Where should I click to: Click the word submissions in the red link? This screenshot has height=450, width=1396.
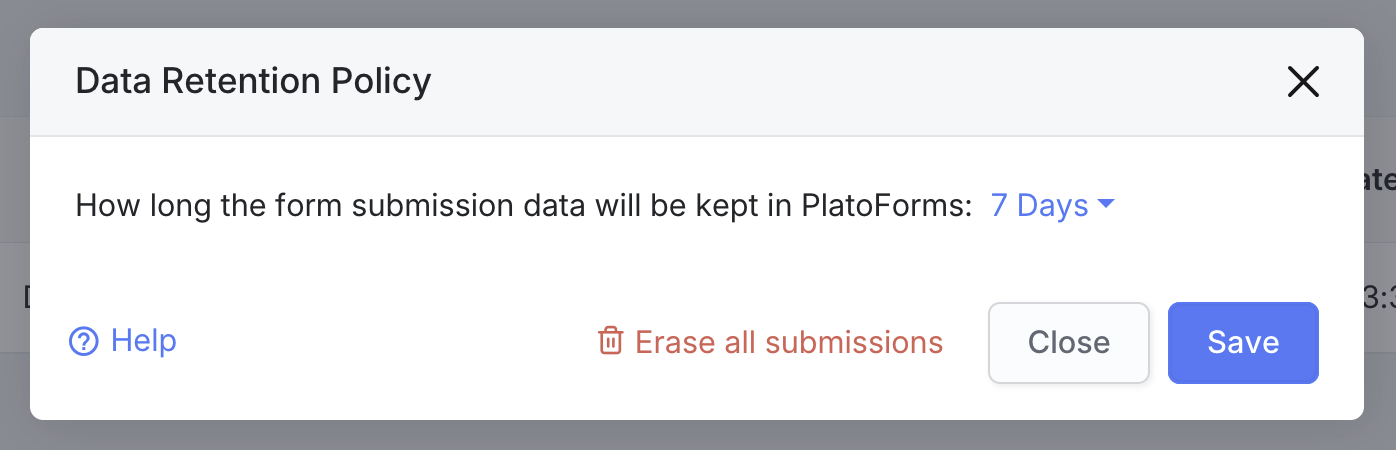(x=854, y=342)
